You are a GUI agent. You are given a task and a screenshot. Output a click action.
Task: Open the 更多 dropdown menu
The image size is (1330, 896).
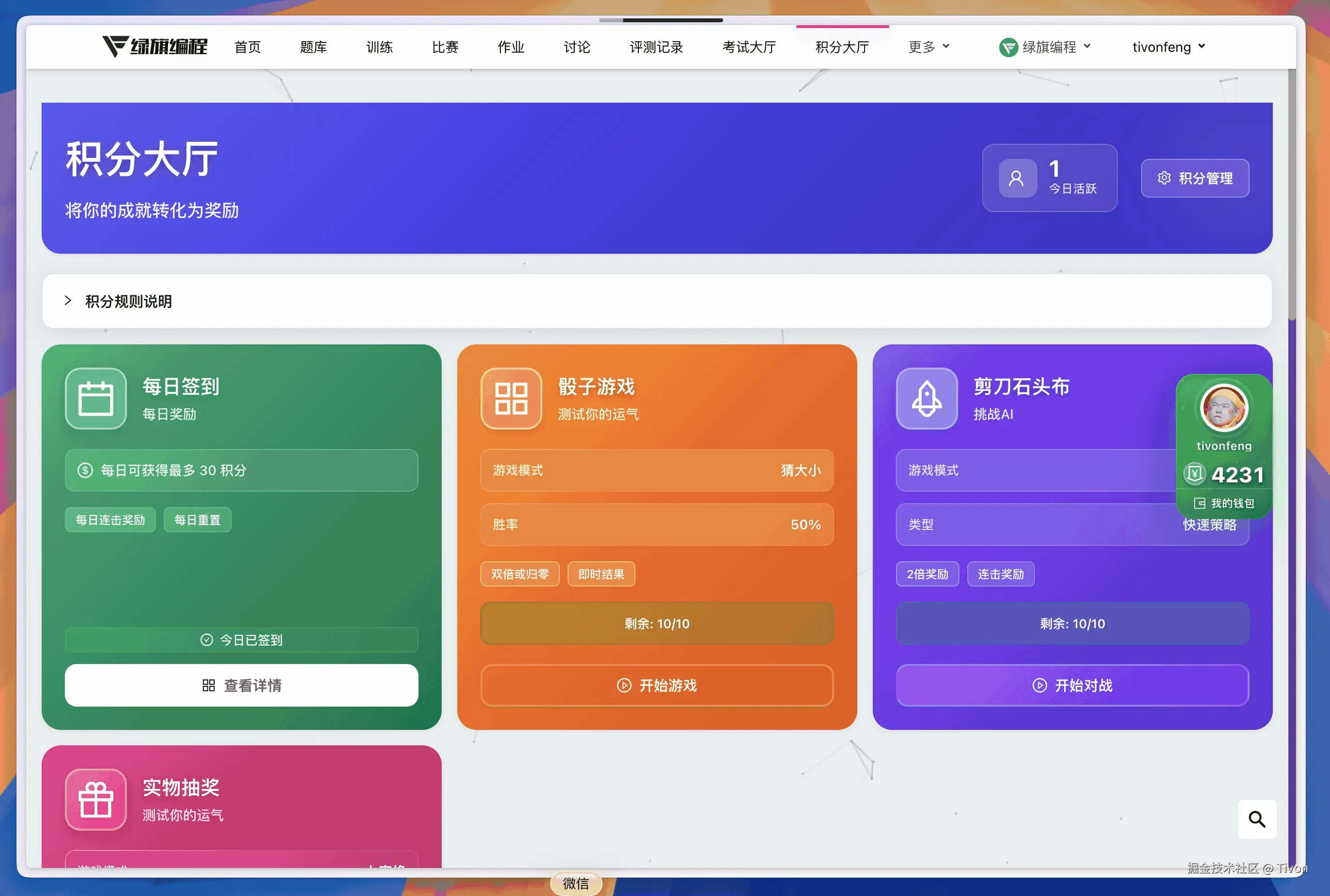coord(928,47)
